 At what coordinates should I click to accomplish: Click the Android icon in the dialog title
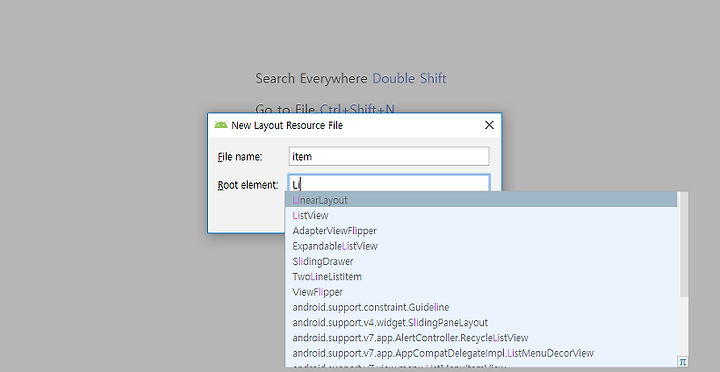(221, 125)
